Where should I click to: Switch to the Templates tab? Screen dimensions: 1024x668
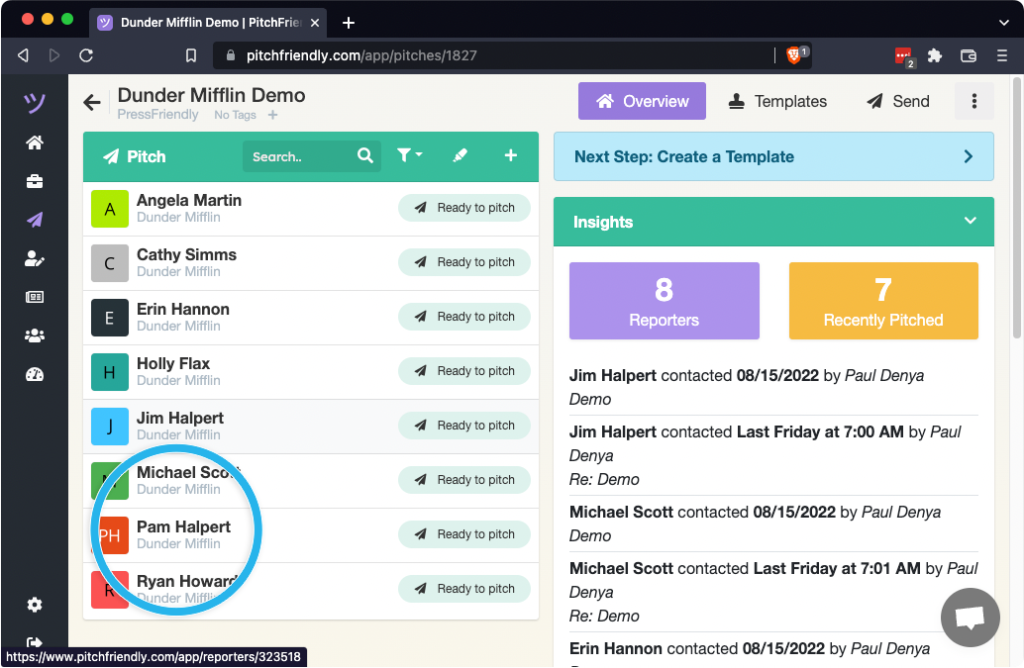point(777,101)
